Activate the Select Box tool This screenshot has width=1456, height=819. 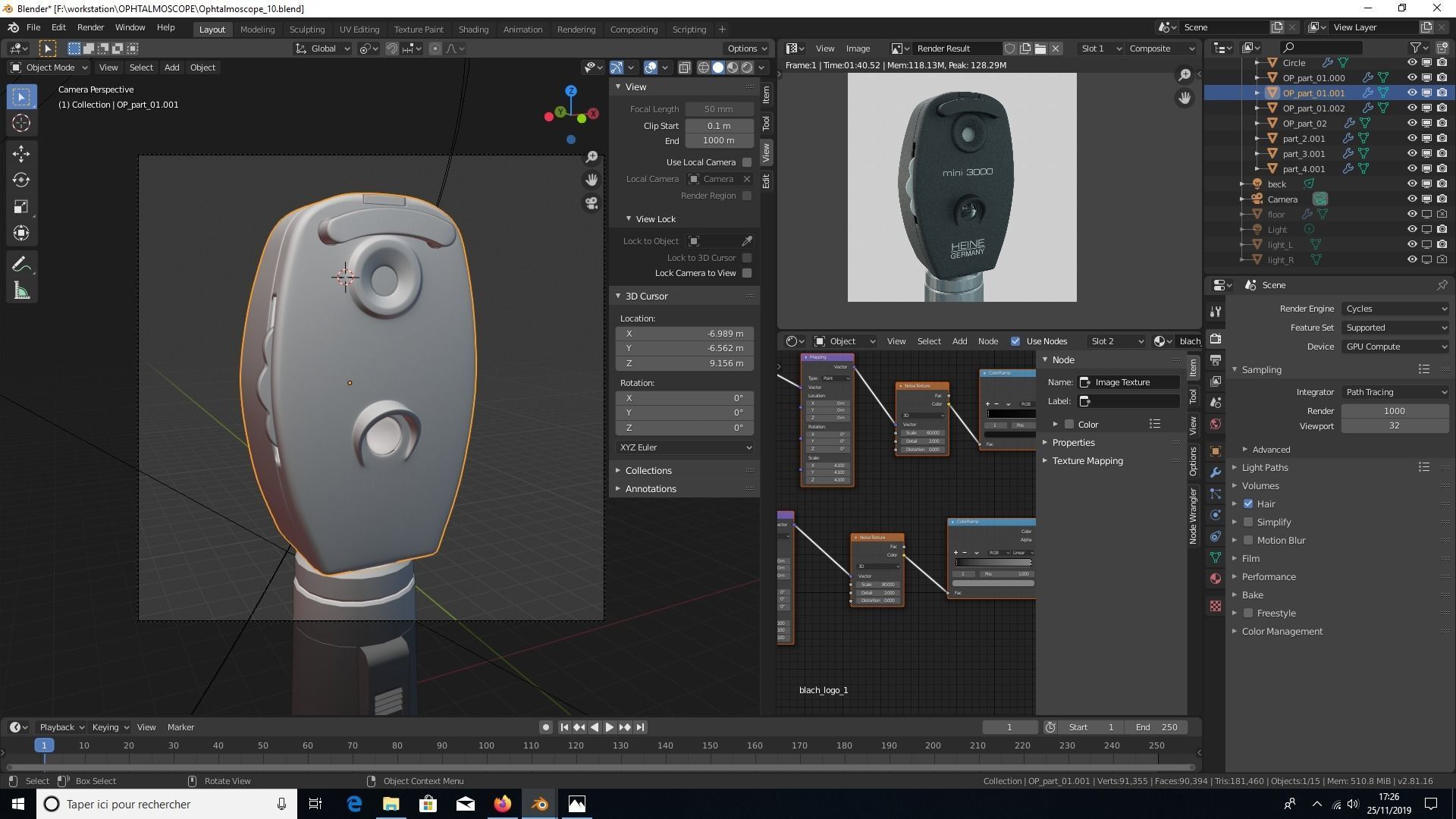[21, 96]
